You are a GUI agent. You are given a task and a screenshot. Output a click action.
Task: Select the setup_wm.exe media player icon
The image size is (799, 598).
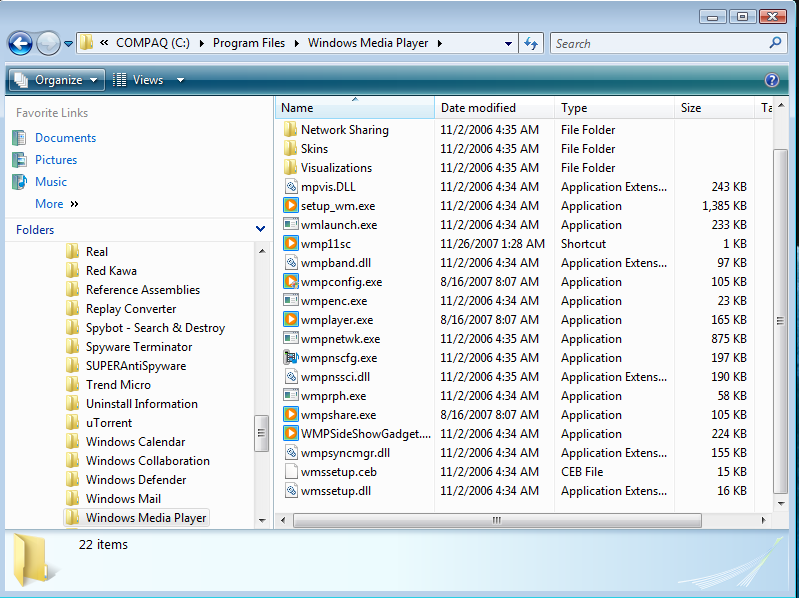[290, 205]
